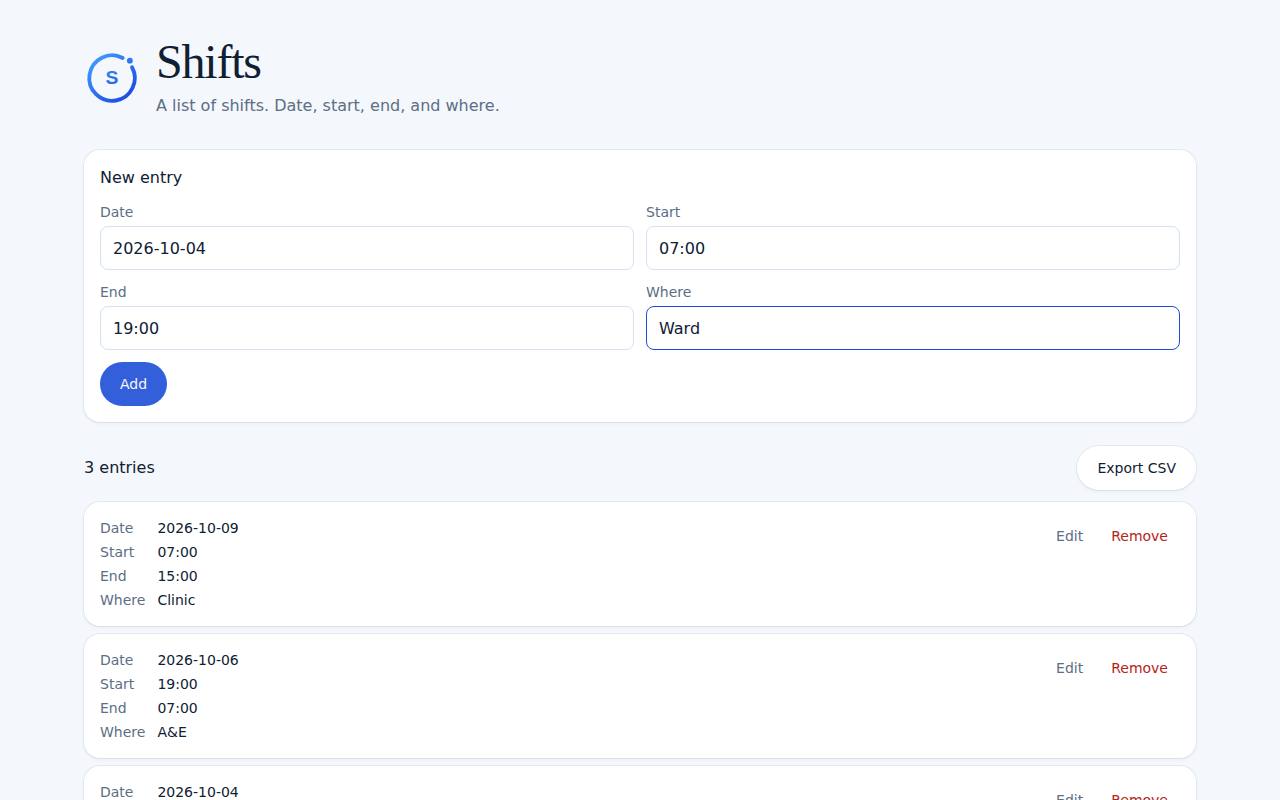Click the Clinic shift's 07:00 start value
This screenshot has width=1280, height=800.
pyautogui.click(x=177, y=552)
